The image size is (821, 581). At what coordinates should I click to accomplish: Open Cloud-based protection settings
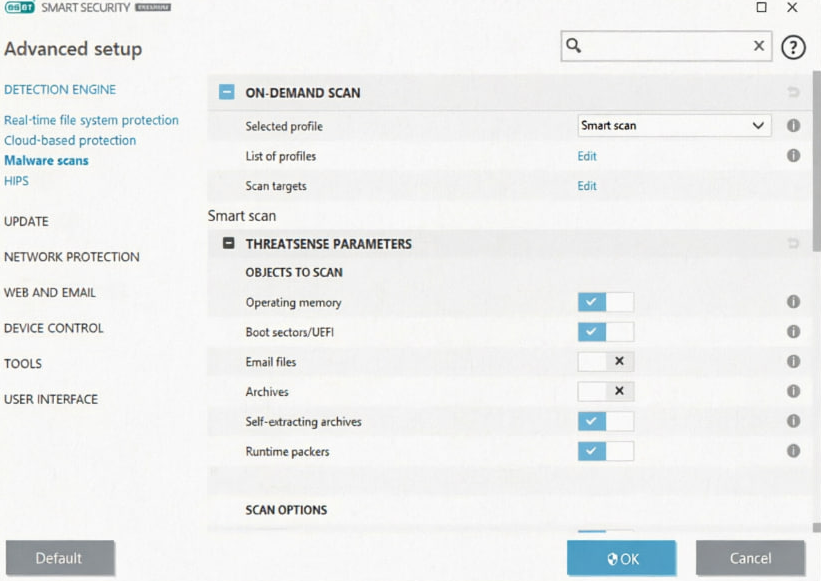click(70, 140)
